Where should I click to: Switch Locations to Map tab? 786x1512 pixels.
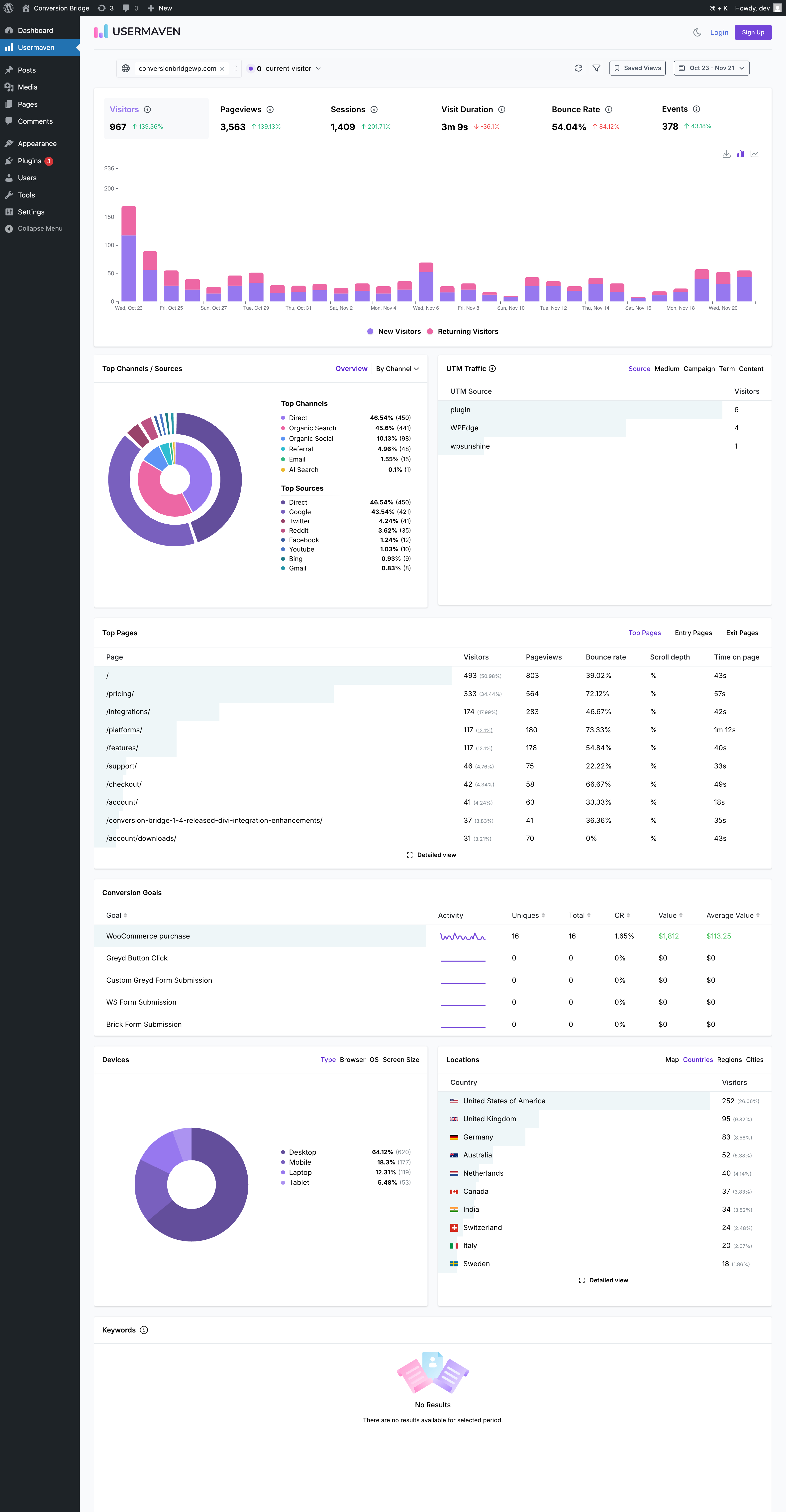pyautogui.click(x=672, y=1059)
